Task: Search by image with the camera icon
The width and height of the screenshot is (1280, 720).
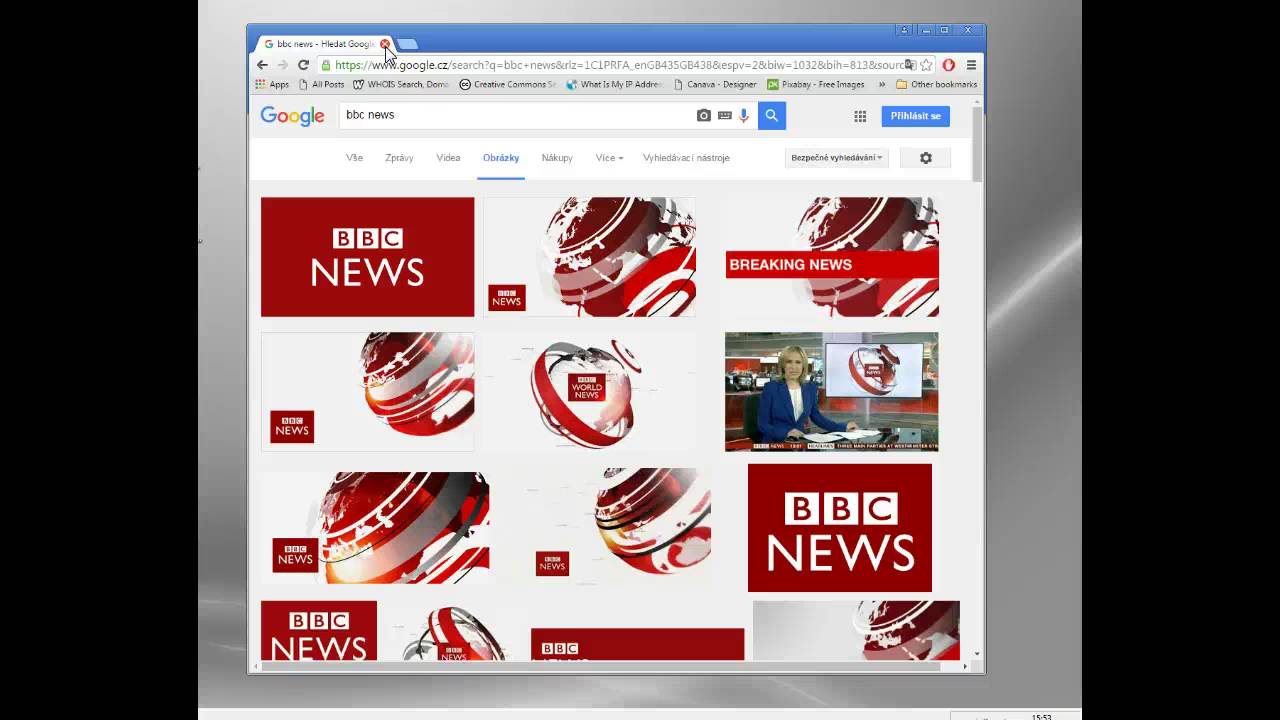Action: [703, 116]
